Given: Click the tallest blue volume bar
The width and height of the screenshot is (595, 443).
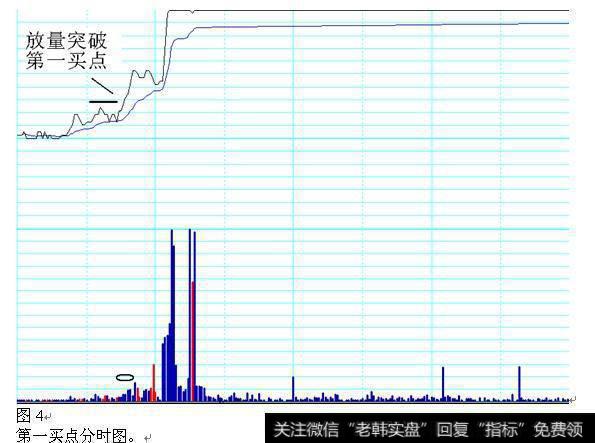Looking at the screenshot, I should pos(172,315).
